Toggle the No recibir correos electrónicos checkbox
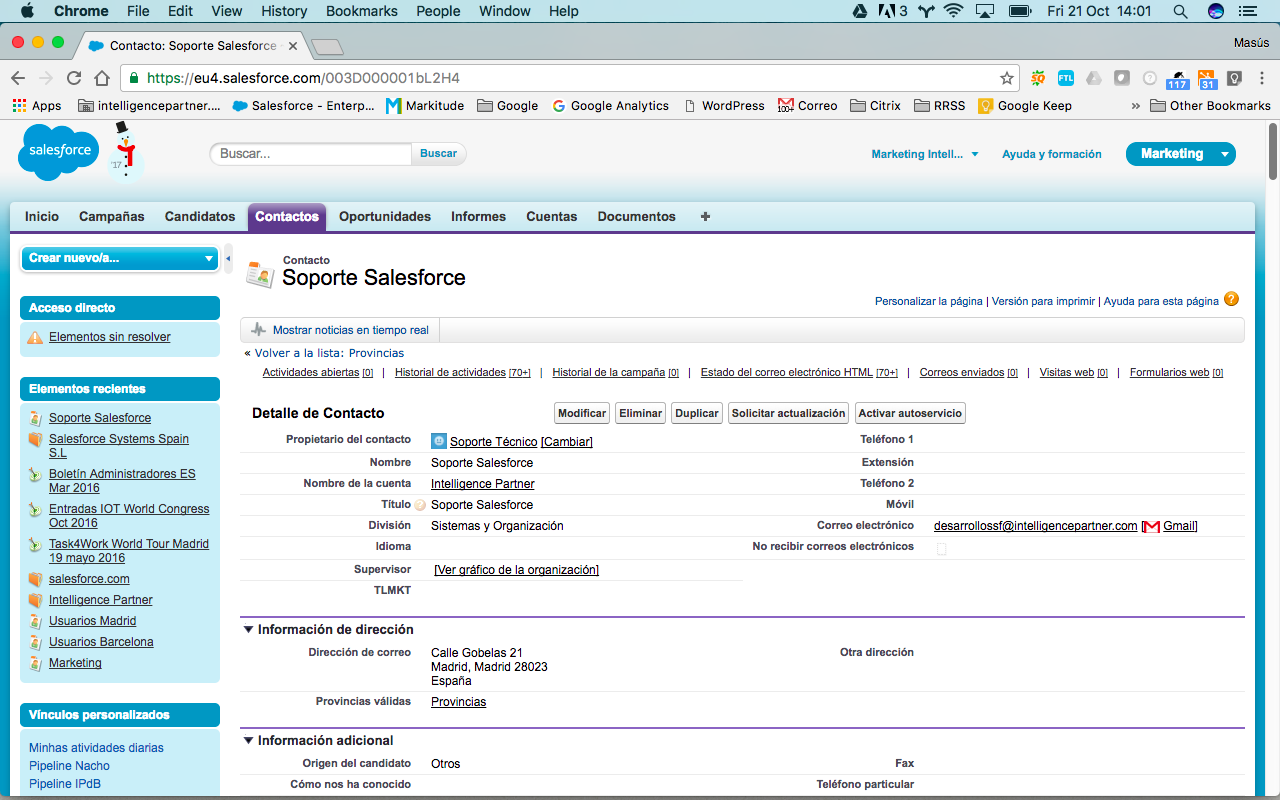Image resolution: width=1280 pixels, height=800 pixels. click(x=941, y=549)
